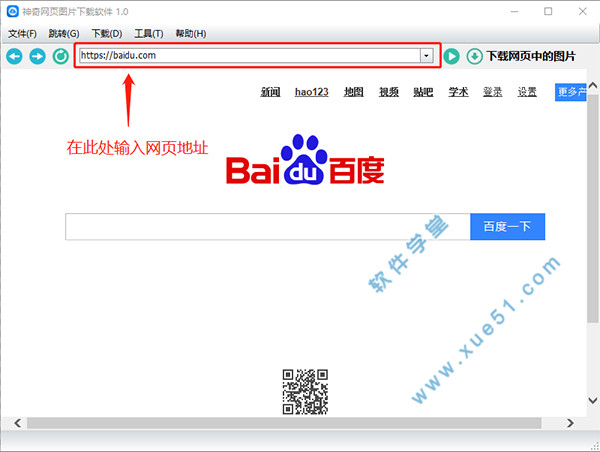This screenshot has width=600, height=452.
Task: Open the 工具(T) menu
Action: click(x=148, y=34)
